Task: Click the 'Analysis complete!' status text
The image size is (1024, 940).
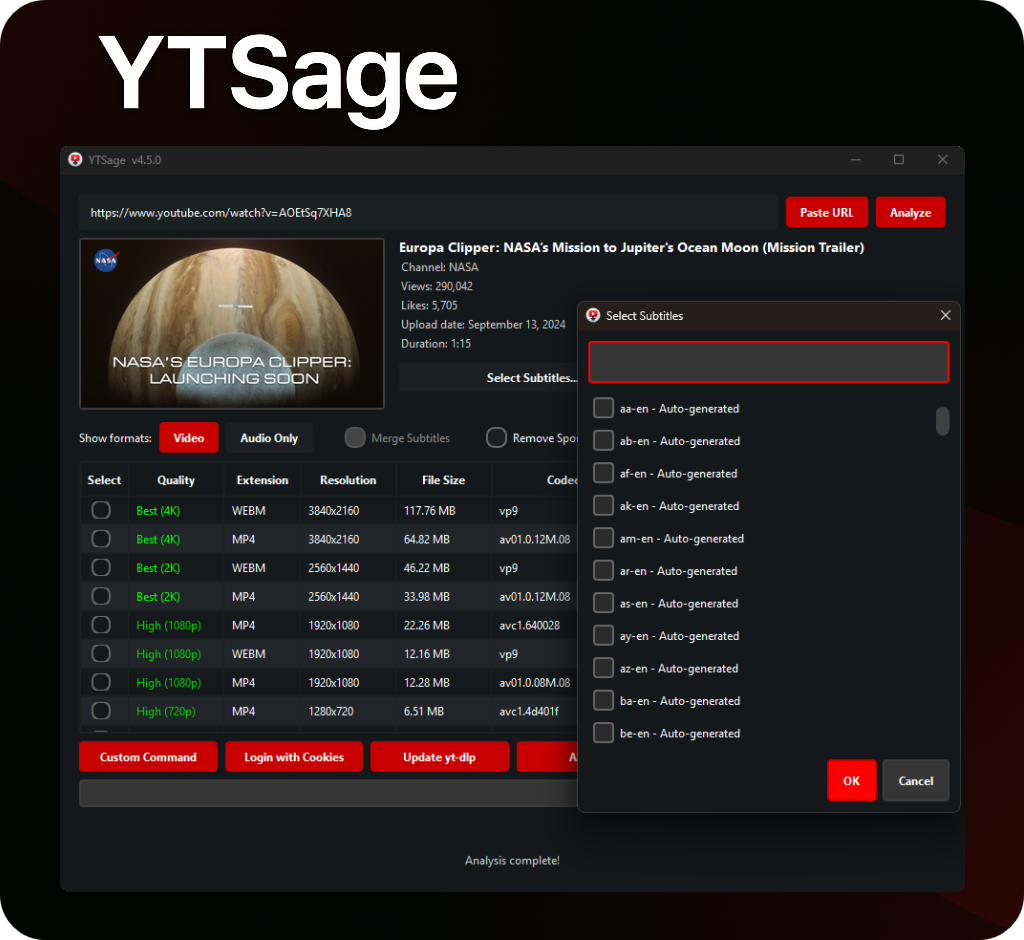Action: (x=512, y=861)
